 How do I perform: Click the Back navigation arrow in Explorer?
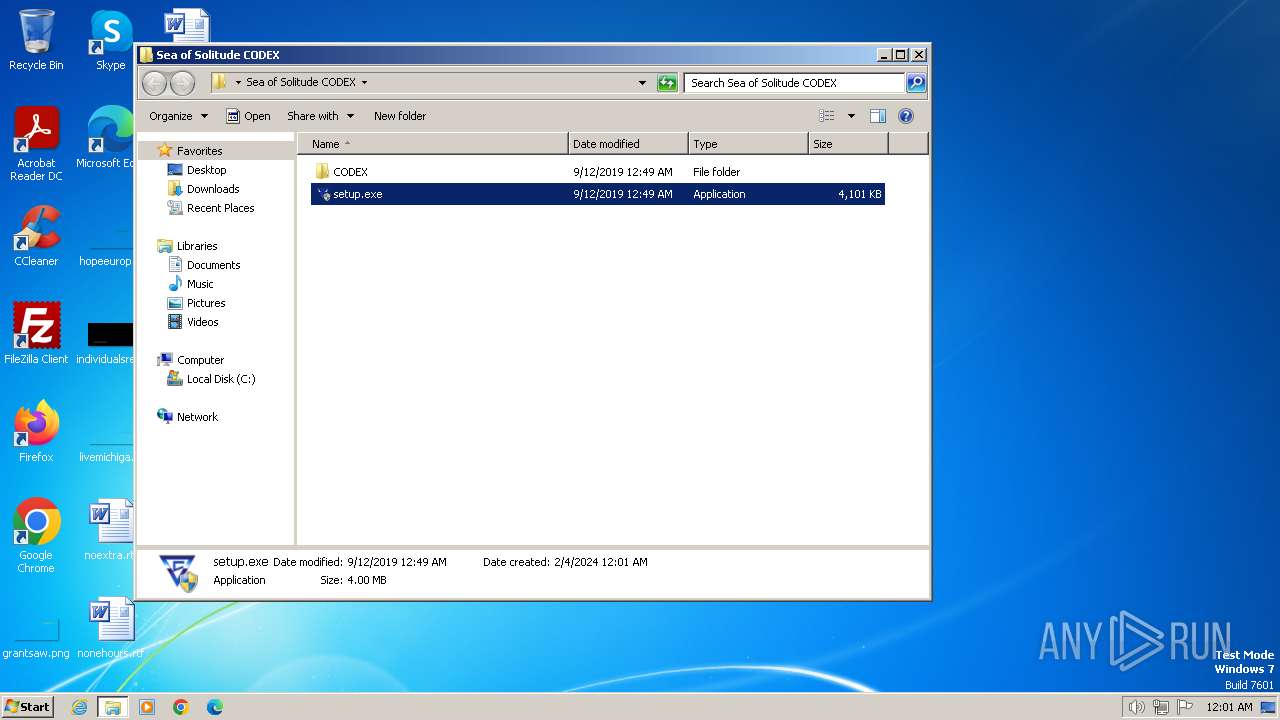pyautogui.click(x=154, y=83)
